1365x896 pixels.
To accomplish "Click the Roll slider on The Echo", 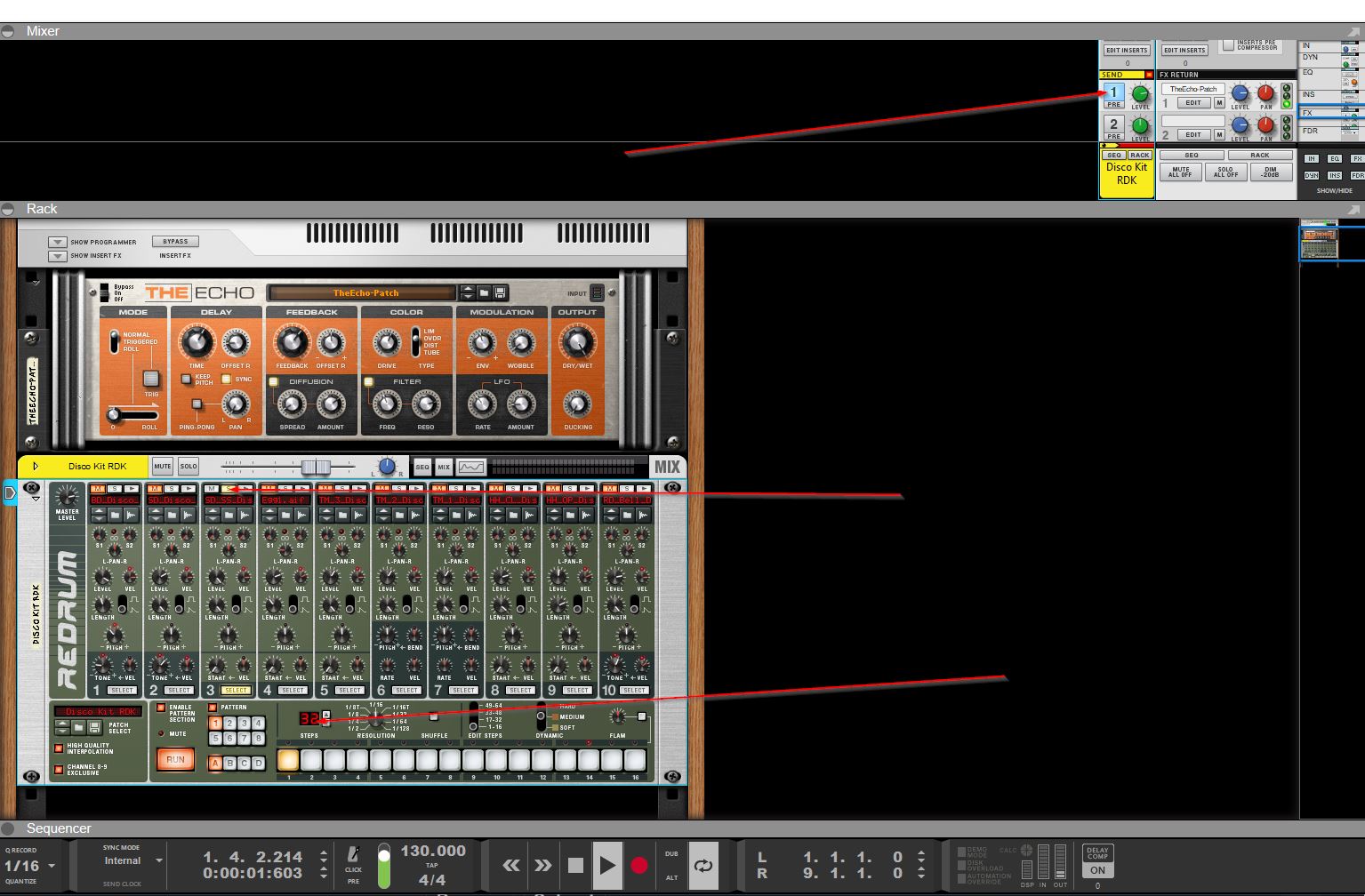I will (132, 414).
